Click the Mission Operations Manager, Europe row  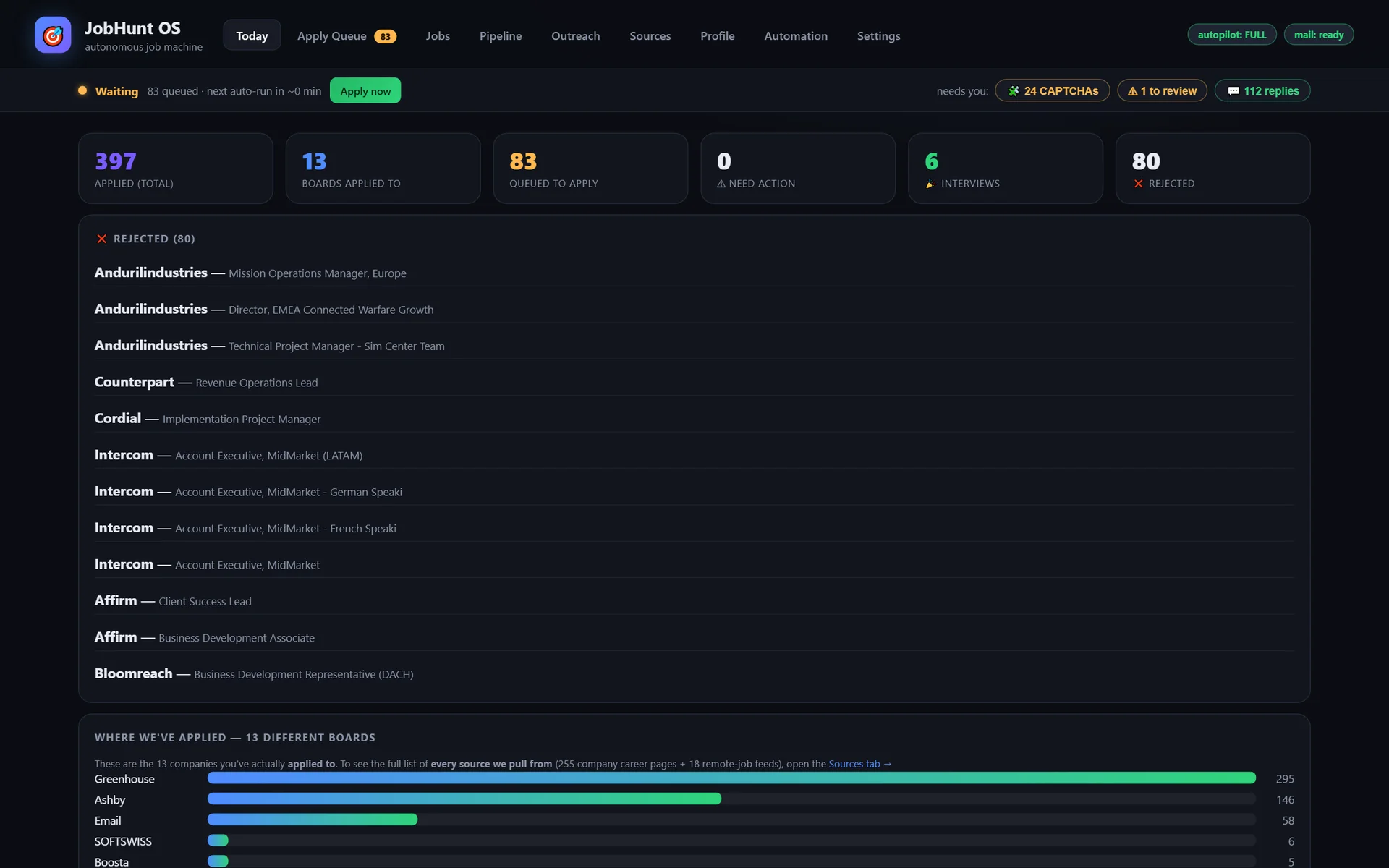694,273
